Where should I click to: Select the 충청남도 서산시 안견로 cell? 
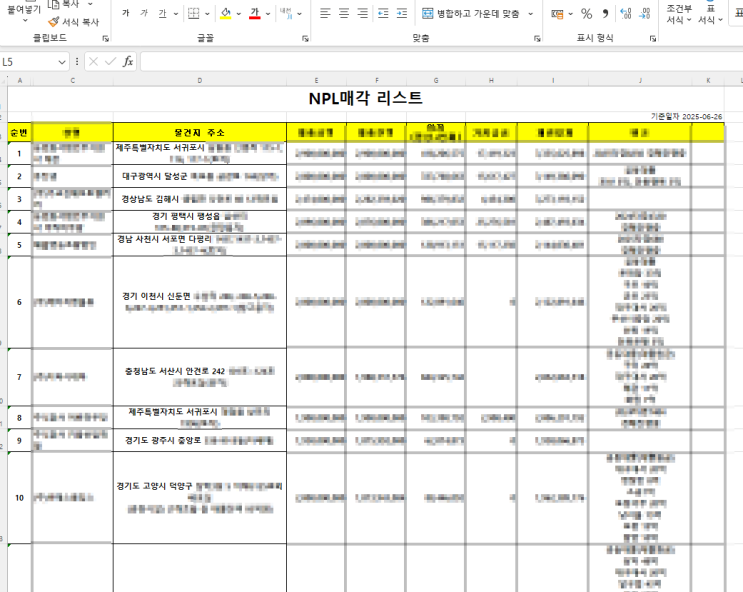(x=199, y=377)
